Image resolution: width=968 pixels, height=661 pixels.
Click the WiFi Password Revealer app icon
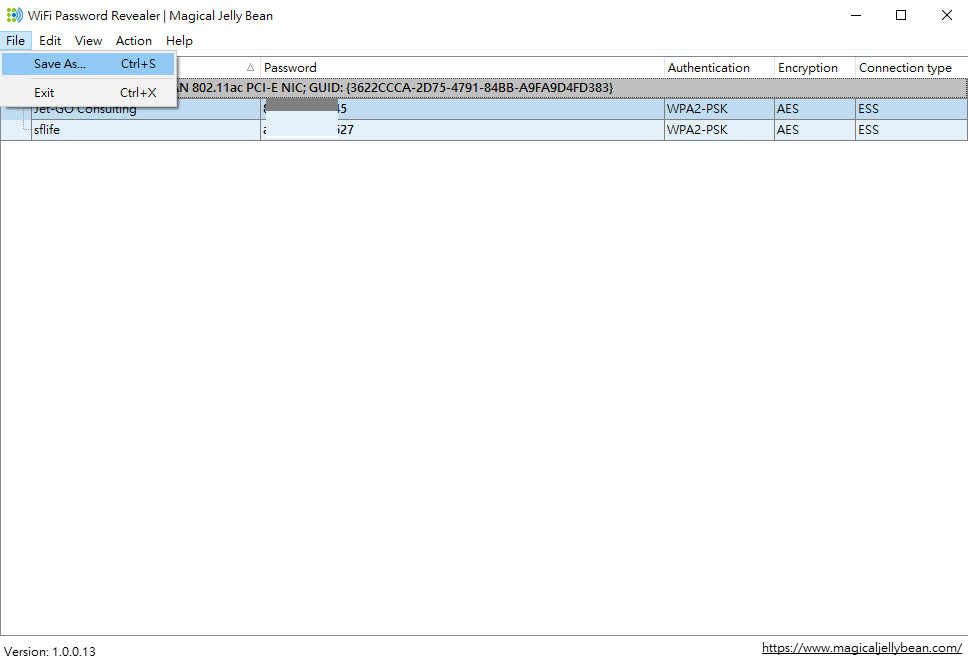(14, 15)
